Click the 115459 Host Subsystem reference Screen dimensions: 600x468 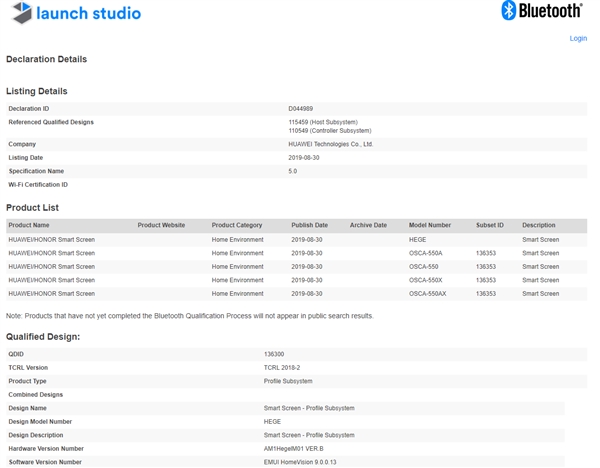[x=322, y=122]
